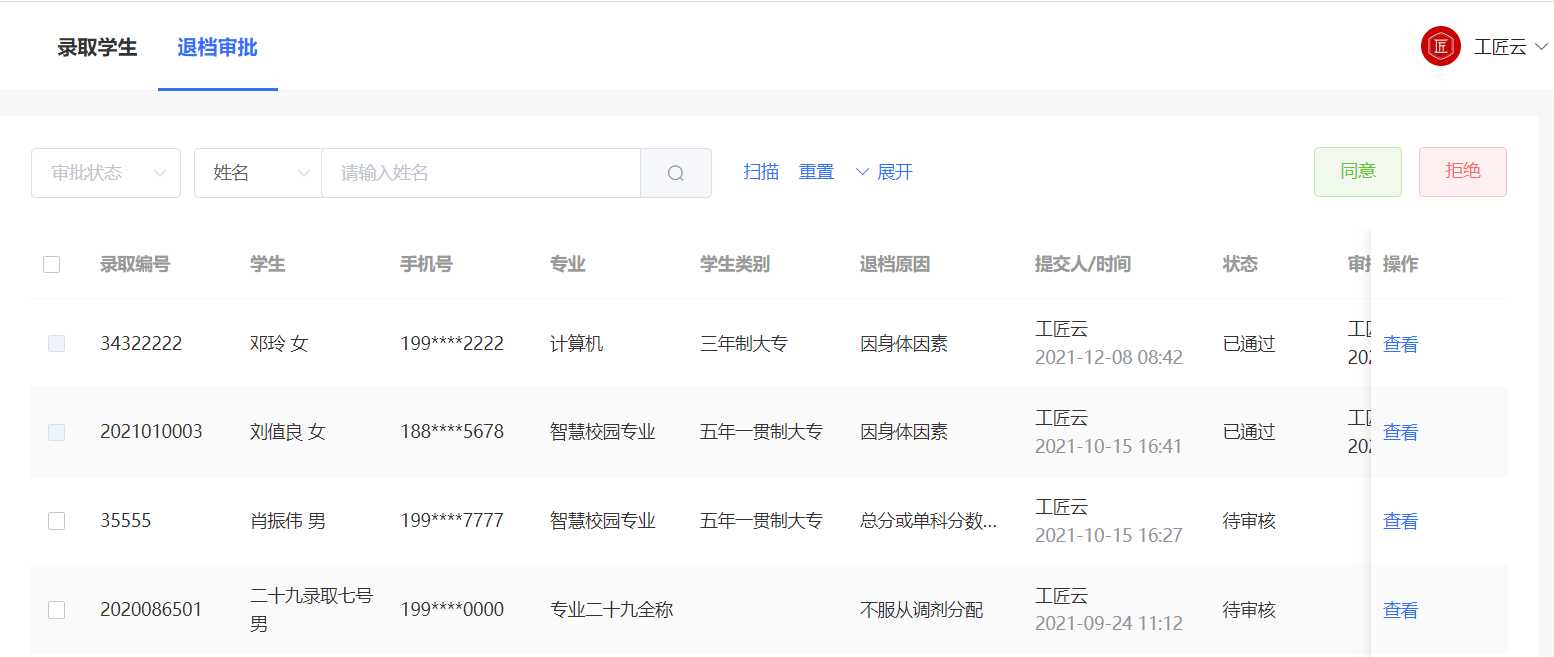Click the red 拒绝 reject button

pos(1462,171)
